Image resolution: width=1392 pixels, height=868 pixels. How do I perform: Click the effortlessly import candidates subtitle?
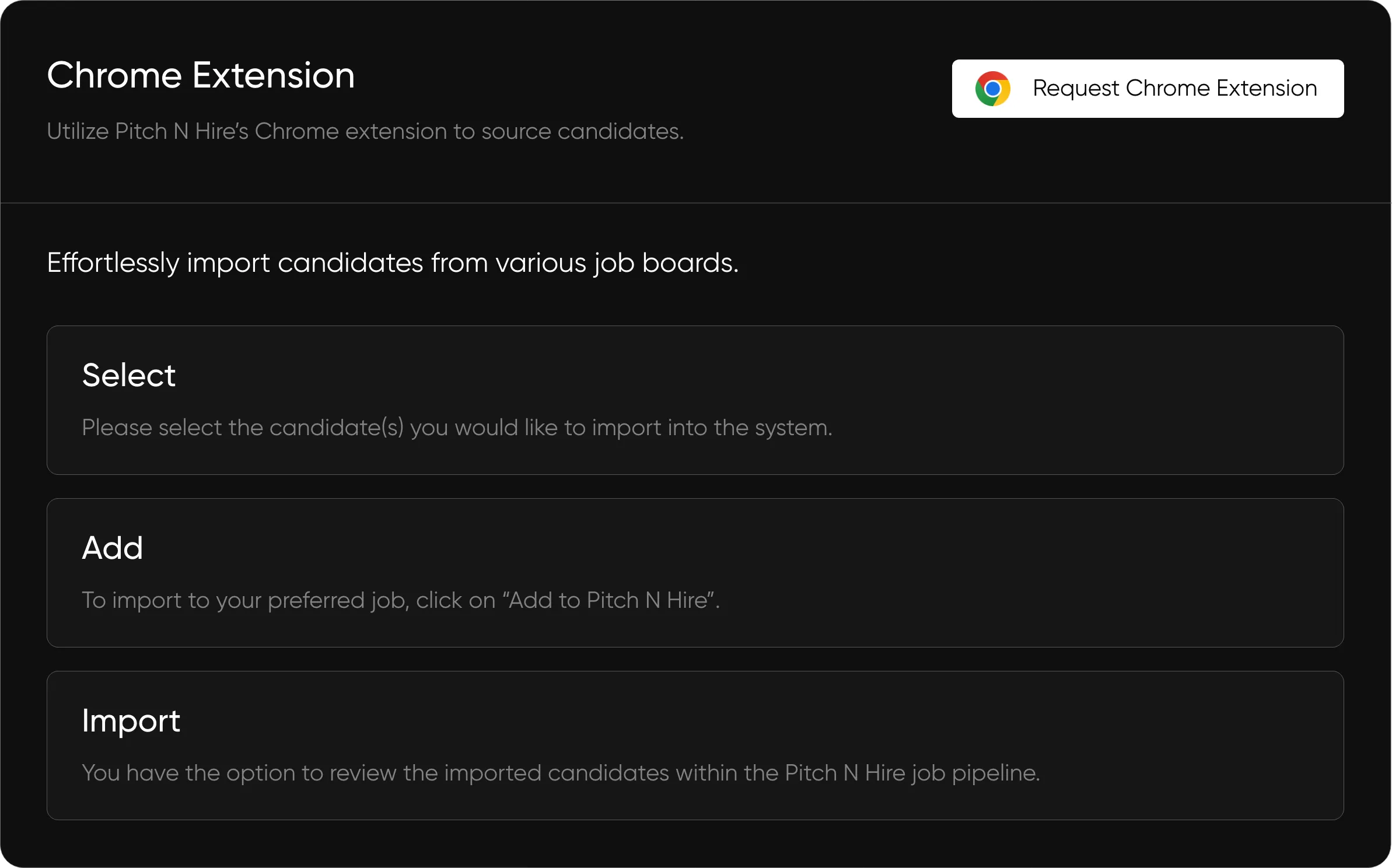(393, 262)
